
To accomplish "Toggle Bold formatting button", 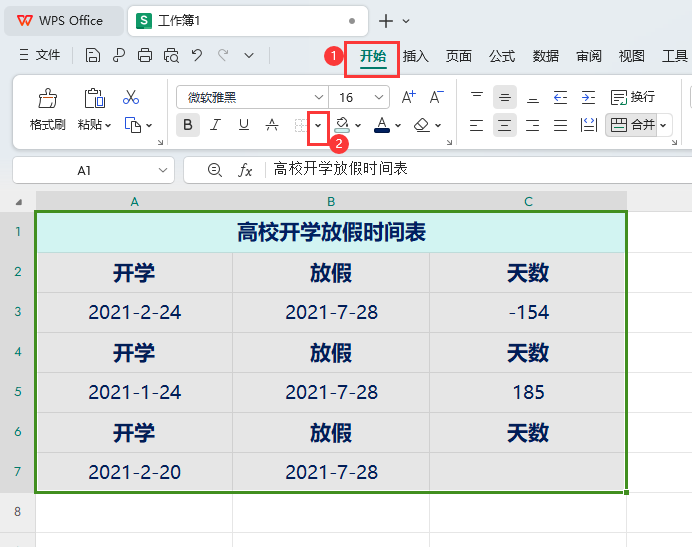I will 188,125.
